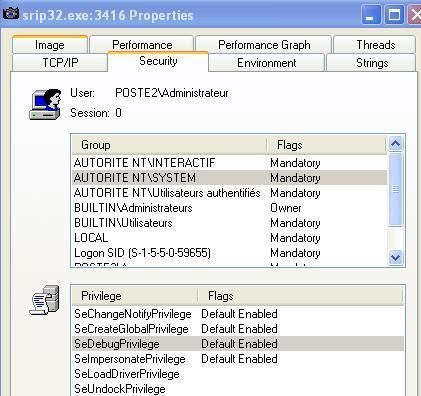Open the Strings tab
Viewport: 421px width, 396px height.
click(372, 63)
